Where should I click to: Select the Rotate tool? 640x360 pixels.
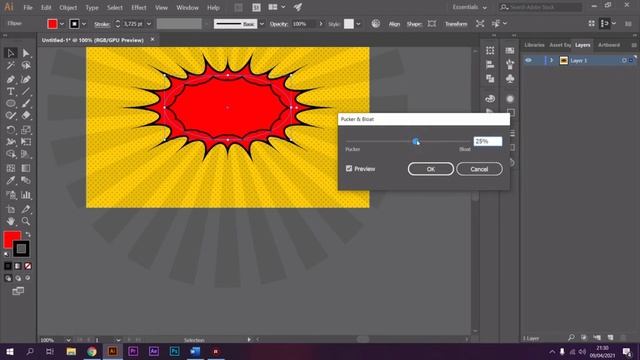pos(11,130)
